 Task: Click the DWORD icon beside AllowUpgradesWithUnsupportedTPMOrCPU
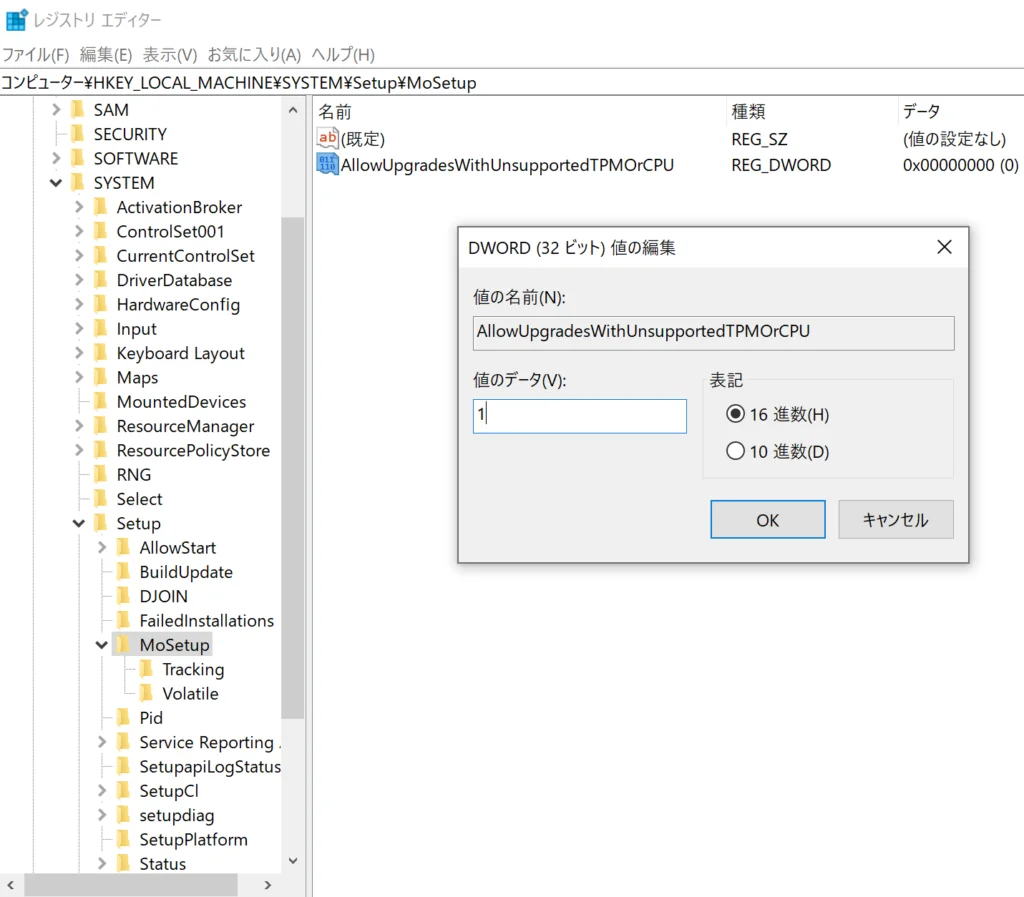point(328,165)
